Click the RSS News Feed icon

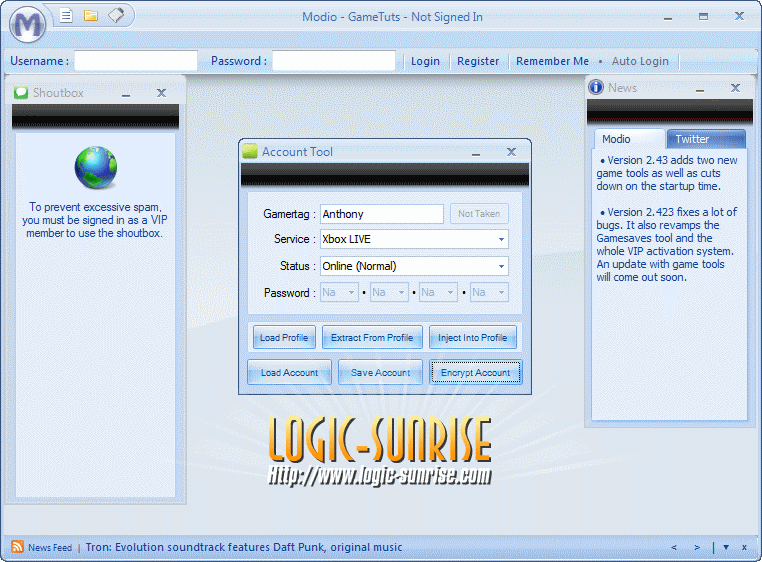point(17,546)
